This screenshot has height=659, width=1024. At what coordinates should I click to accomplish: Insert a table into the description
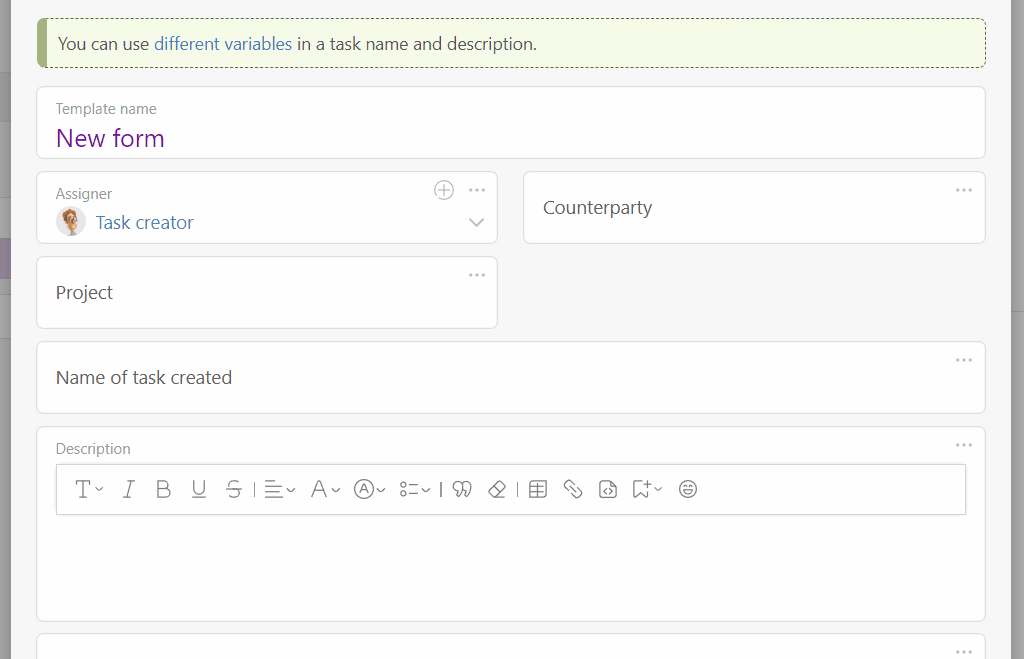point(538,489)
